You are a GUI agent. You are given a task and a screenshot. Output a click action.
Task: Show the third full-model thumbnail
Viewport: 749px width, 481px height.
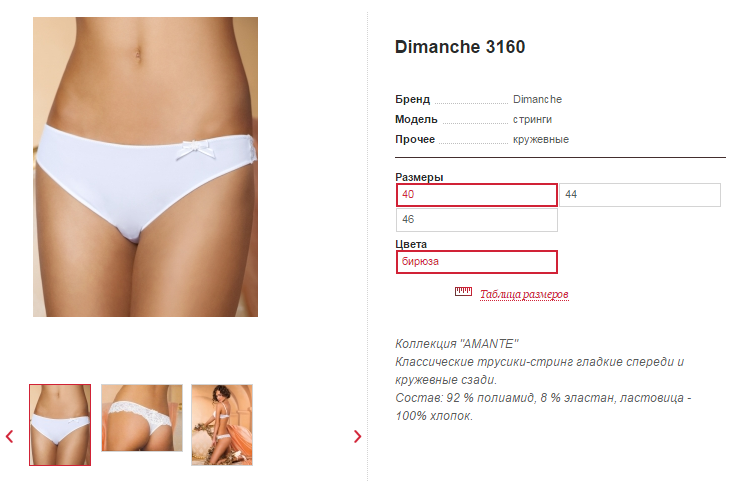[222, 425]
